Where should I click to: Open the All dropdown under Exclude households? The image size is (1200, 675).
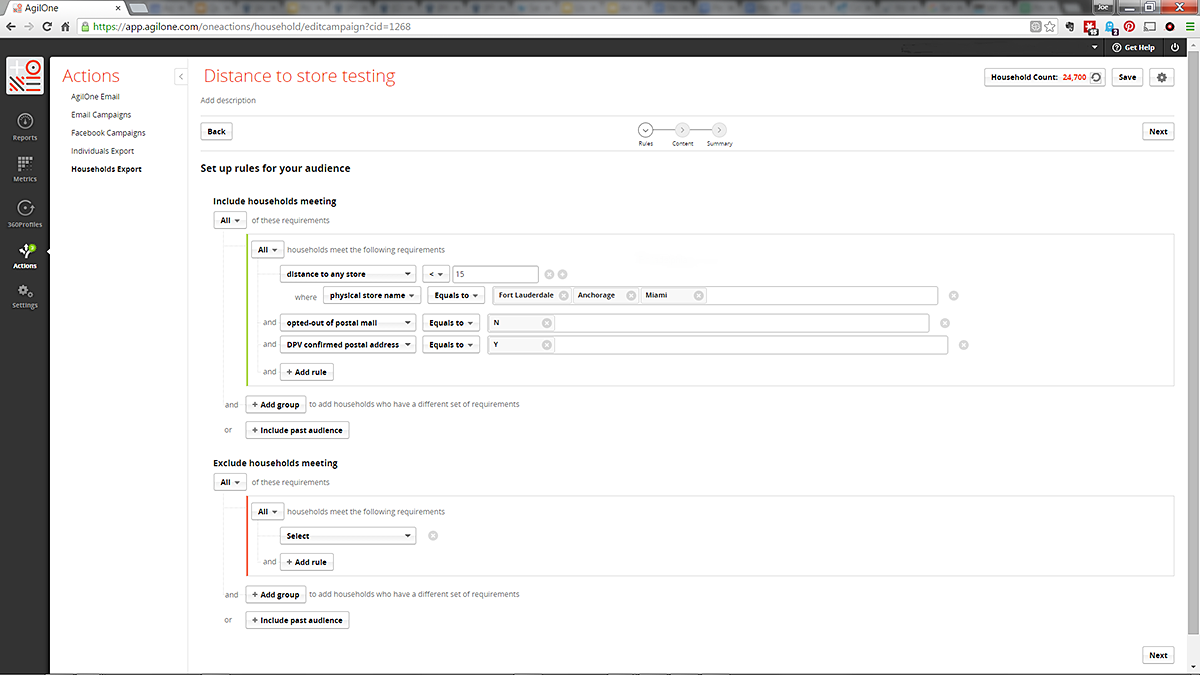pos(230,482)
